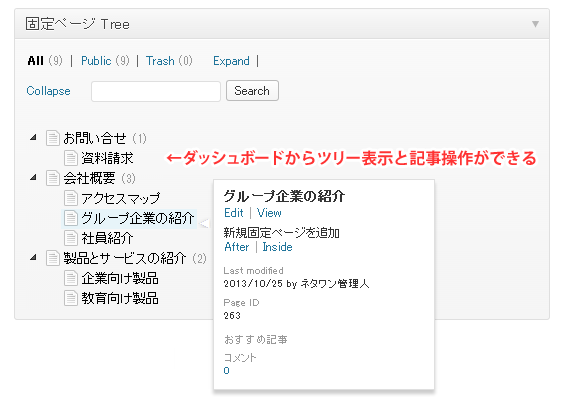
Task: Select 資料請求 page in tree
Action: pyautogui.click(x=107, y=158)
